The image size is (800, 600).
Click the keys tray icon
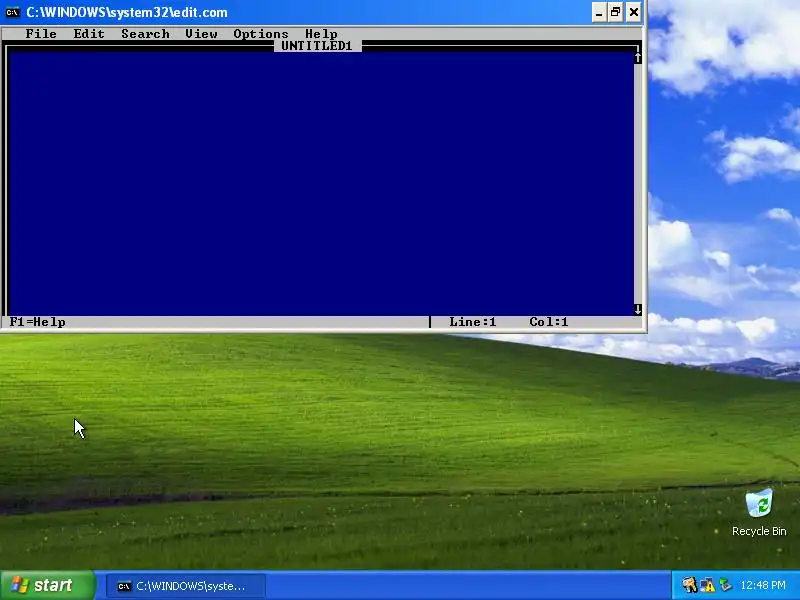pos(690,585)
